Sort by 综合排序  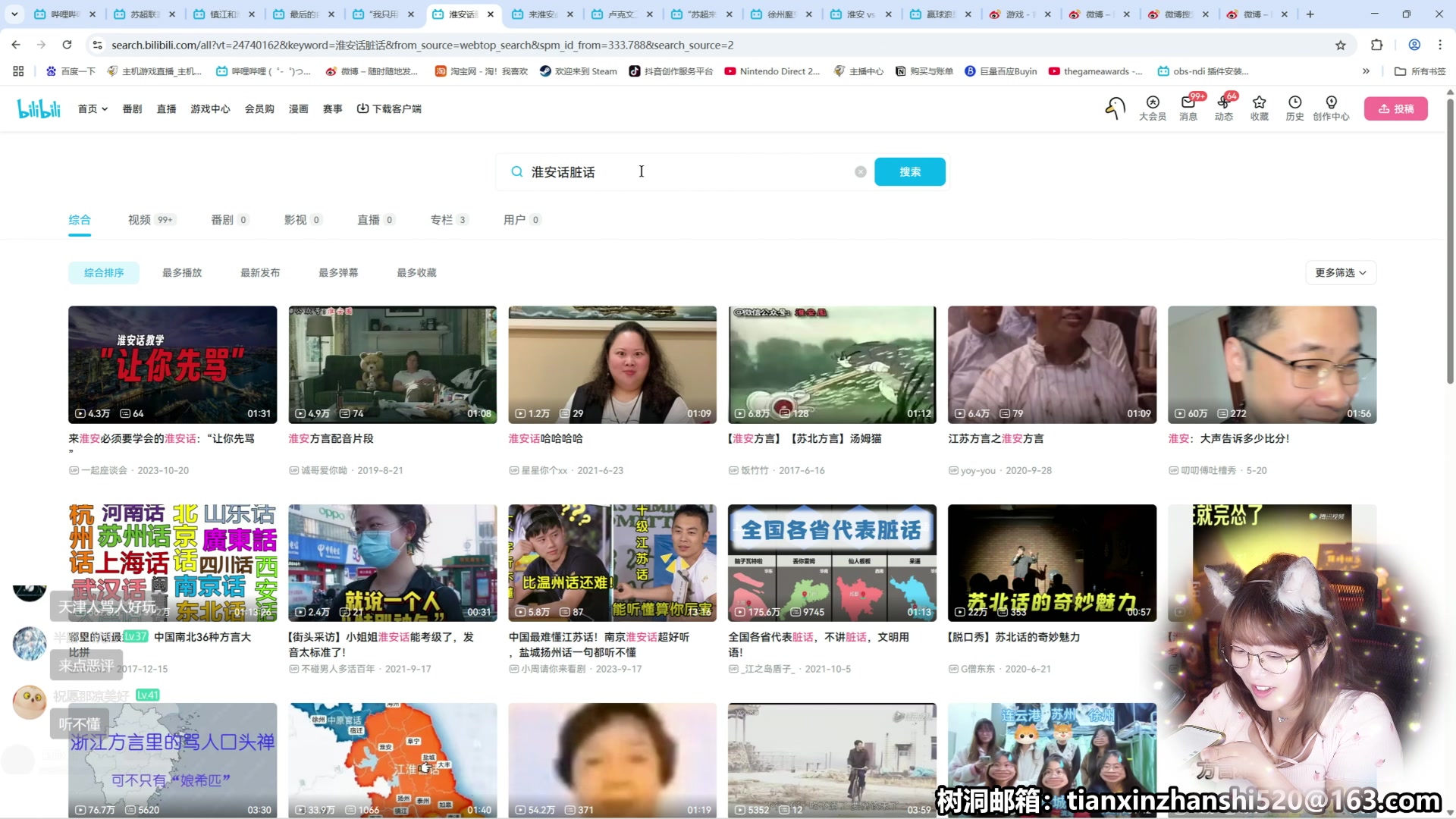point(104,273)
